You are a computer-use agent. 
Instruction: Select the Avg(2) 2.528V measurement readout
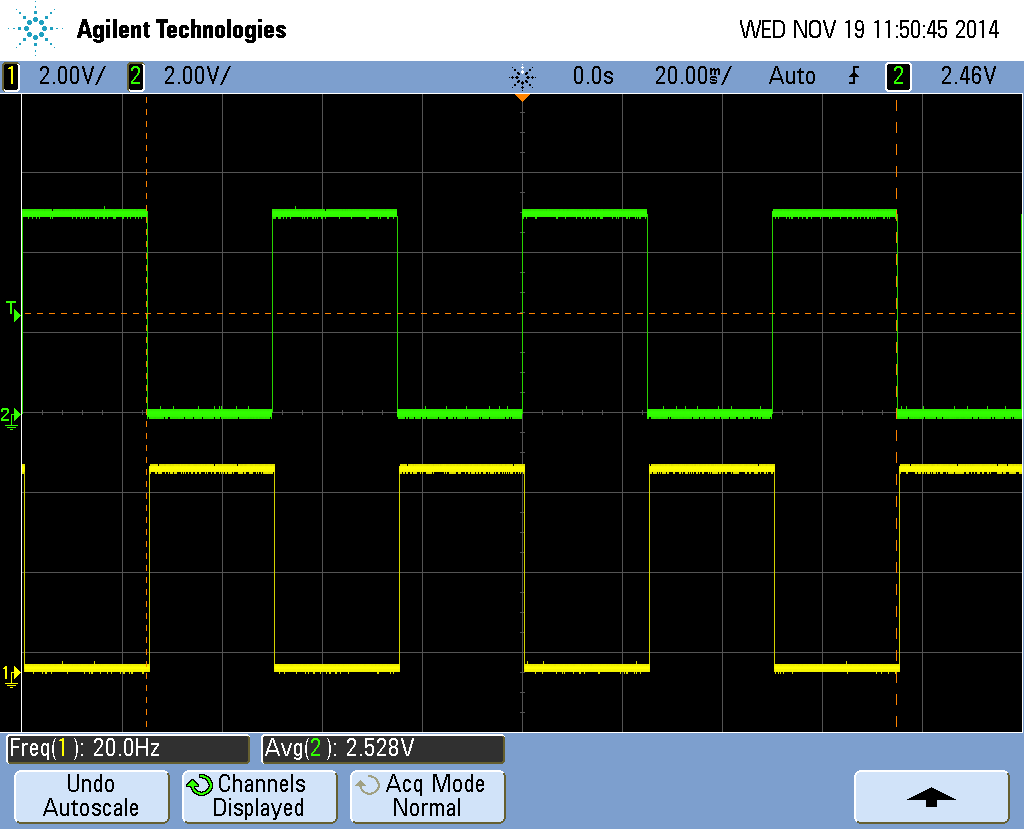tap(383, 748)
